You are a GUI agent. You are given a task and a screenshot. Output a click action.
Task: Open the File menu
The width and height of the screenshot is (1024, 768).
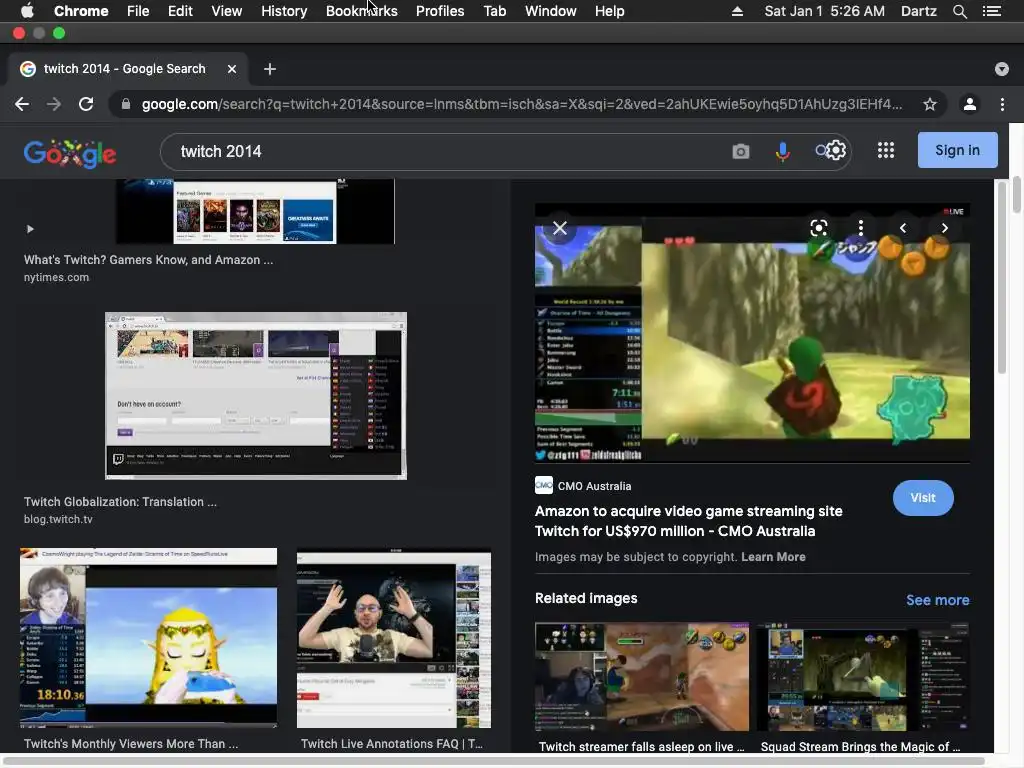point(138,11)
